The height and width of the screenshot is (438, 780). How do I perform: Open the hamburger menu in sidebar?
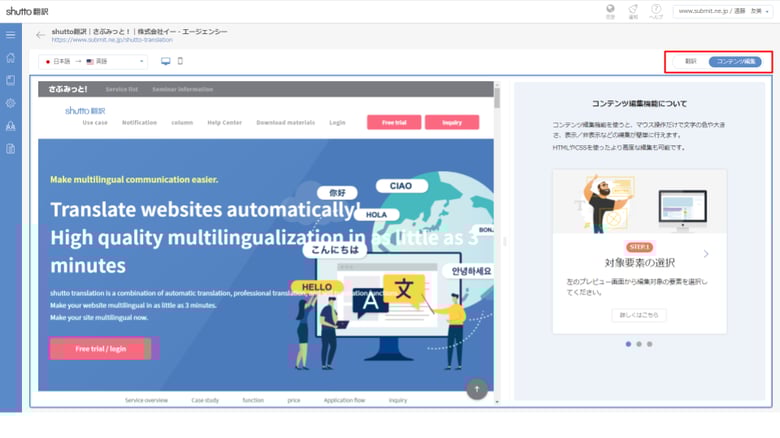[x=10, y=35]
